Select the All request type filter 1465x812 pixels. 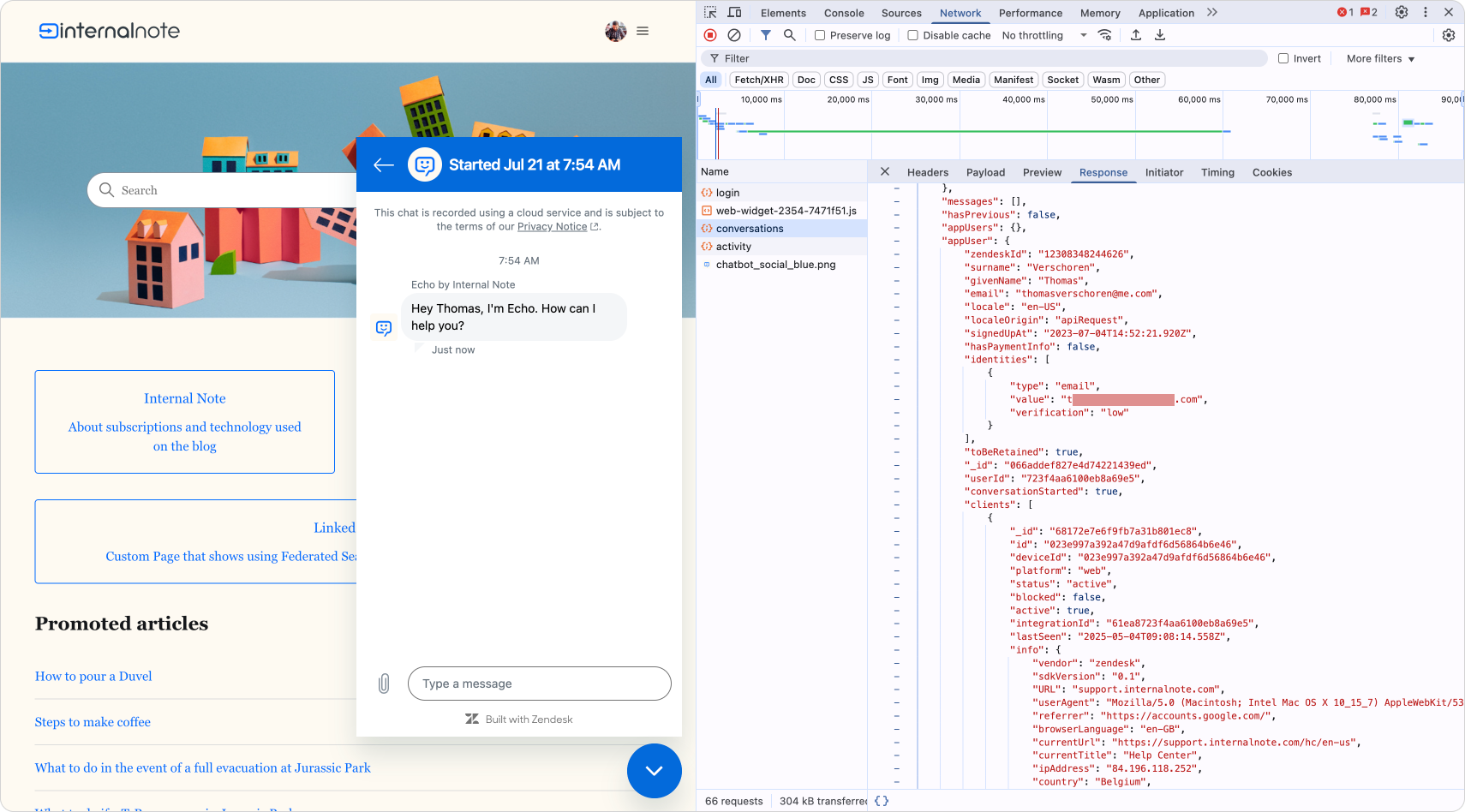711,80
